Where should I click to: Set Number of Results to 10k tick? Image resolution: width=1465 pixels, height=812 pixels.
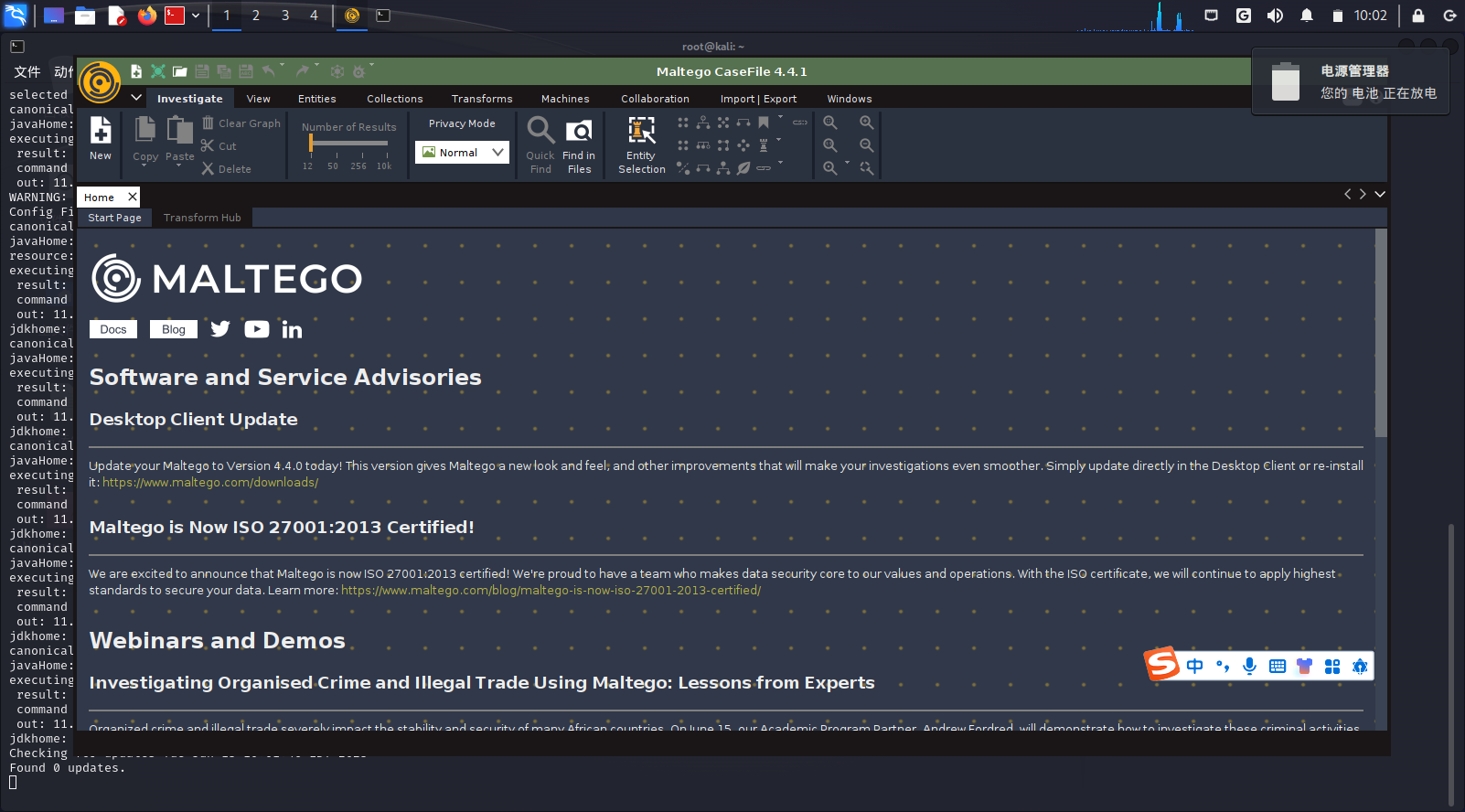point(384,166)
